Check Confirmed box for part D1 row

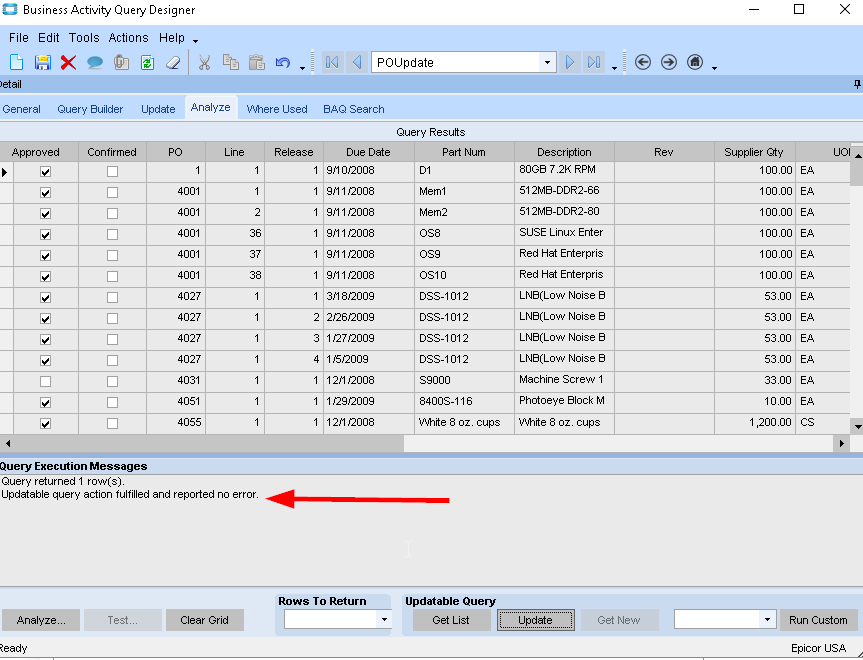[x=112, y=172]
